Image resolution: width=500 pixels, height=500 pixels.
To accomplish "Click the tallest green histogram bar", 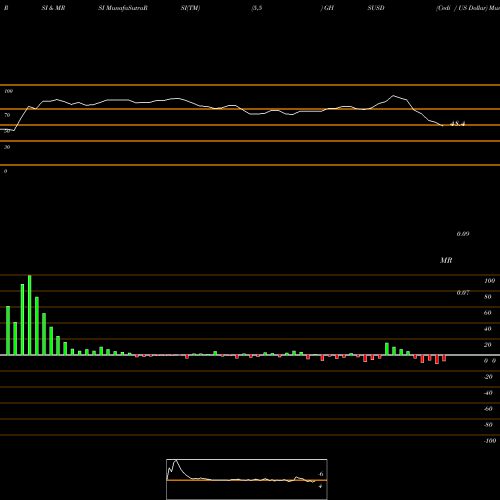I will point(30,315).
